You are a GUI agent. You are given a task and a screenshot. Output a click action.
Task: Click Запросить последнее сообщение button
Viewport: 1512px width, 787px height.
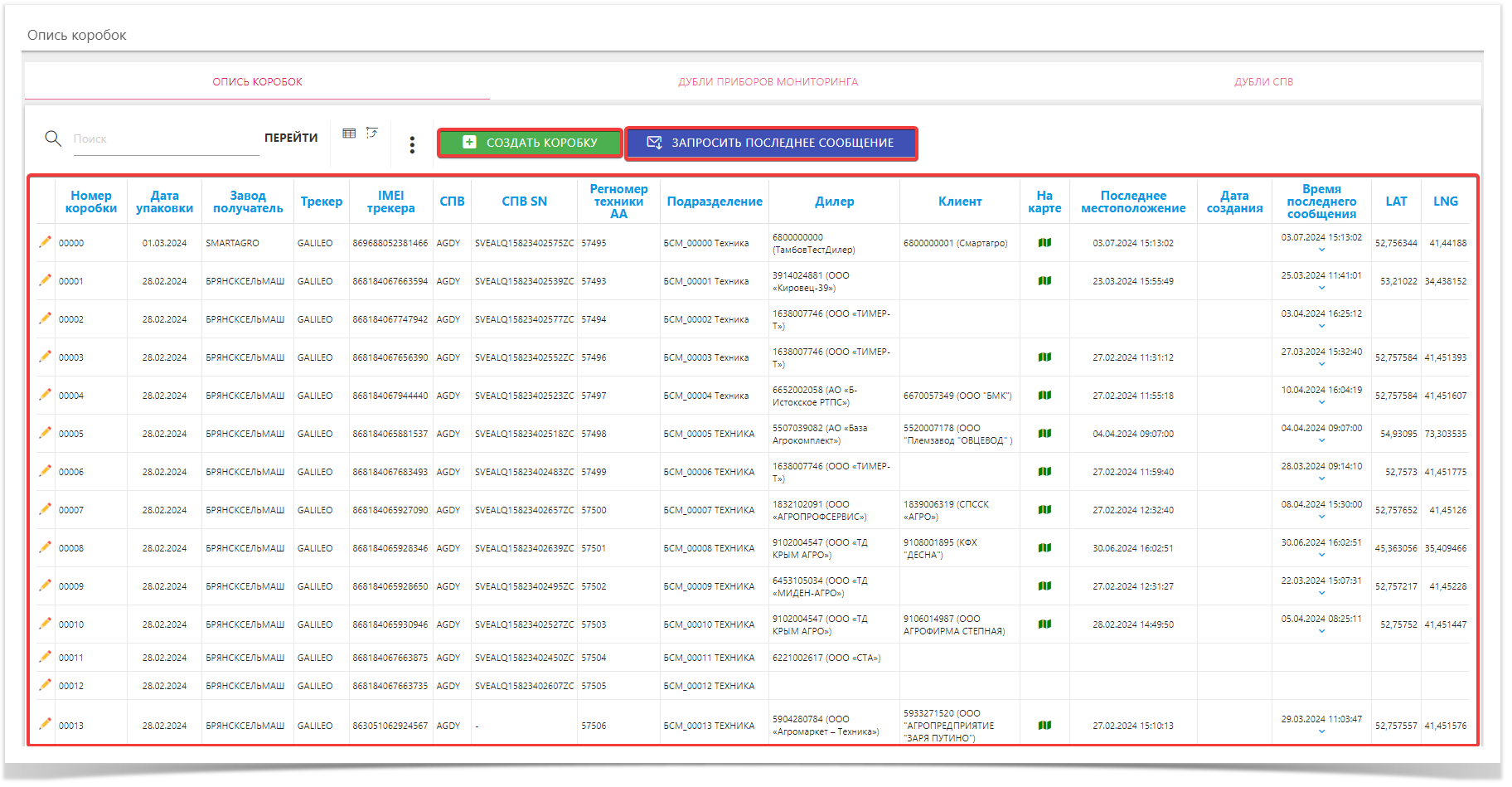coord(771,143)
